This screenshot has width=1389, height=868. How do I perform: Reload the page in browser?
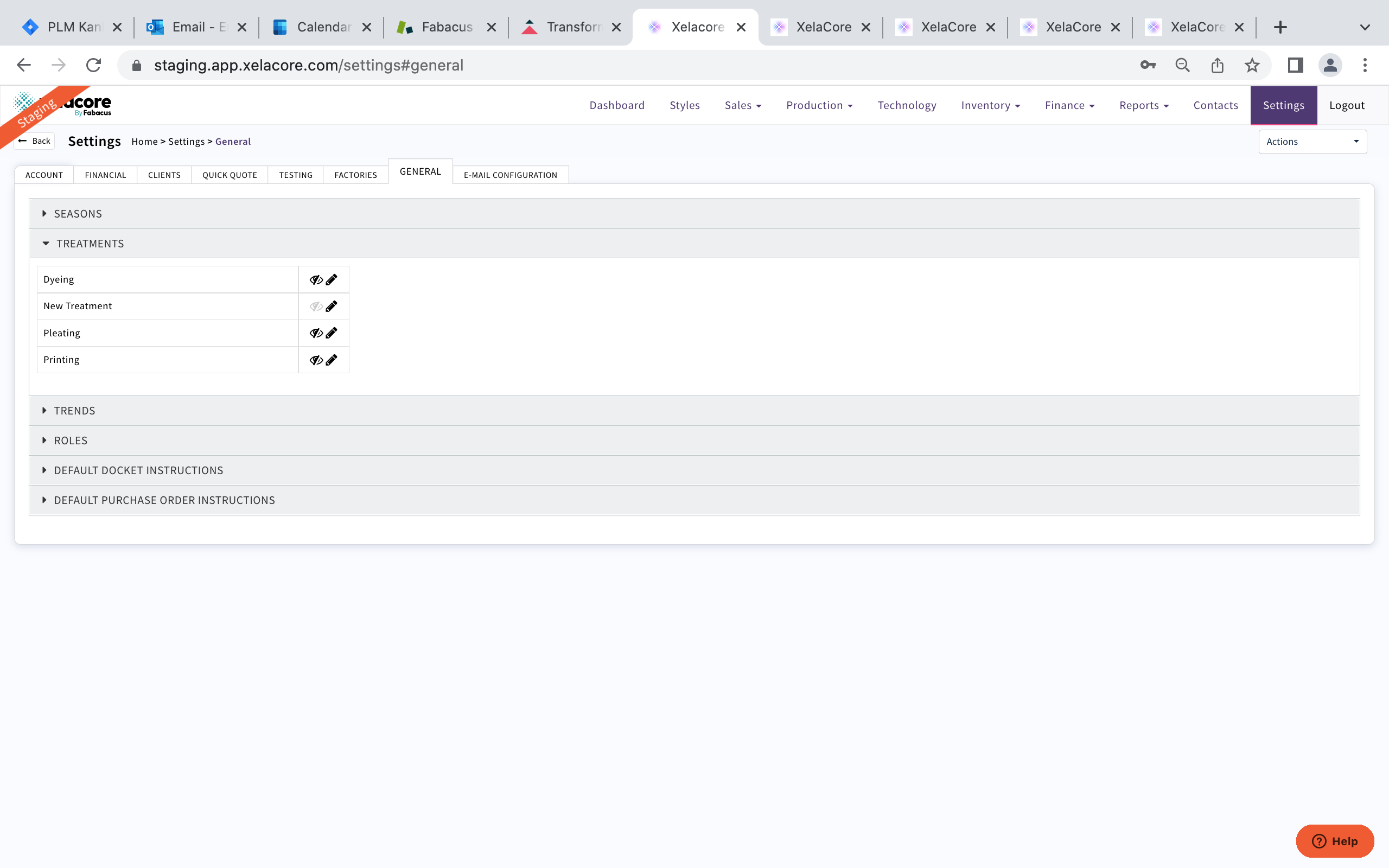93,66
